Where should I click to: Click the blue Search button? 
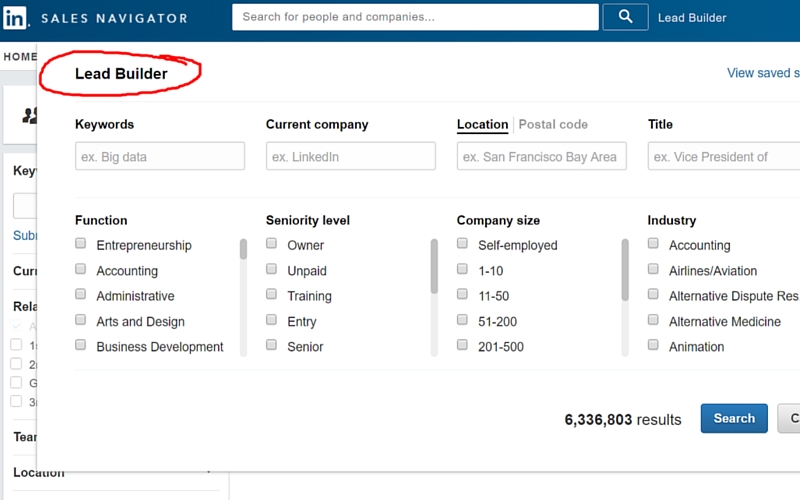(734, 418)
